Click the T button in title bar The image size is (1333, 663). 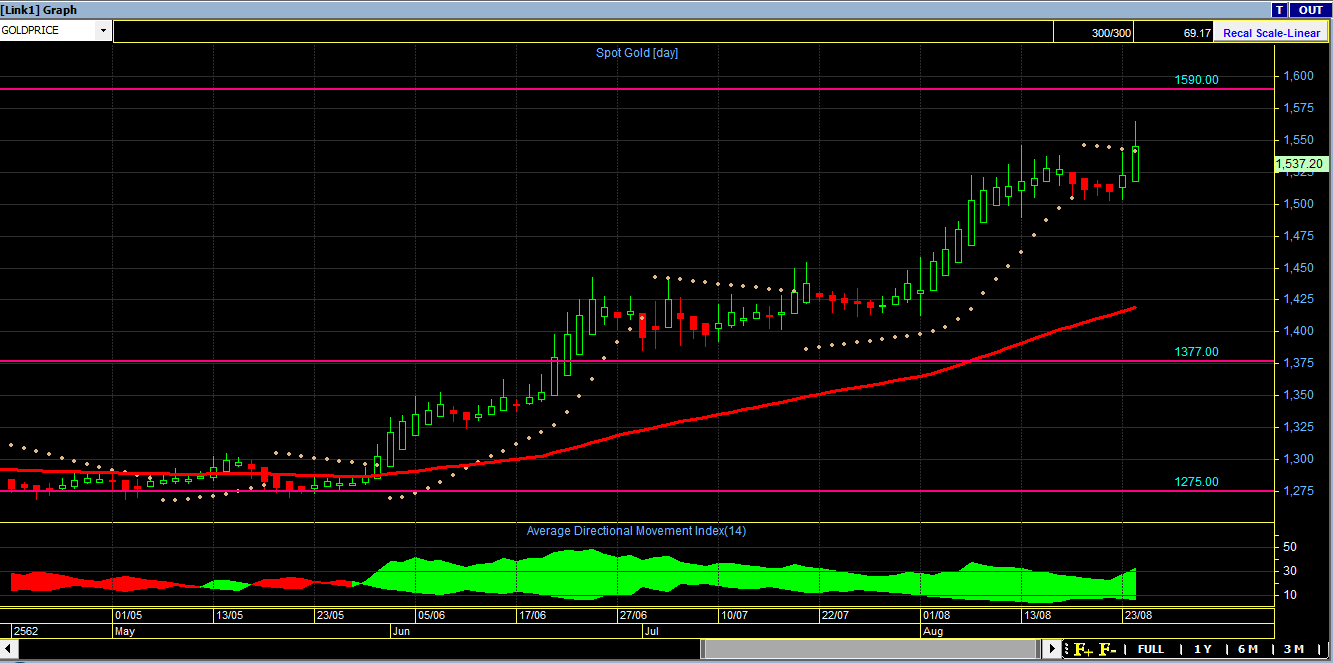click(x=1279, y=10)
